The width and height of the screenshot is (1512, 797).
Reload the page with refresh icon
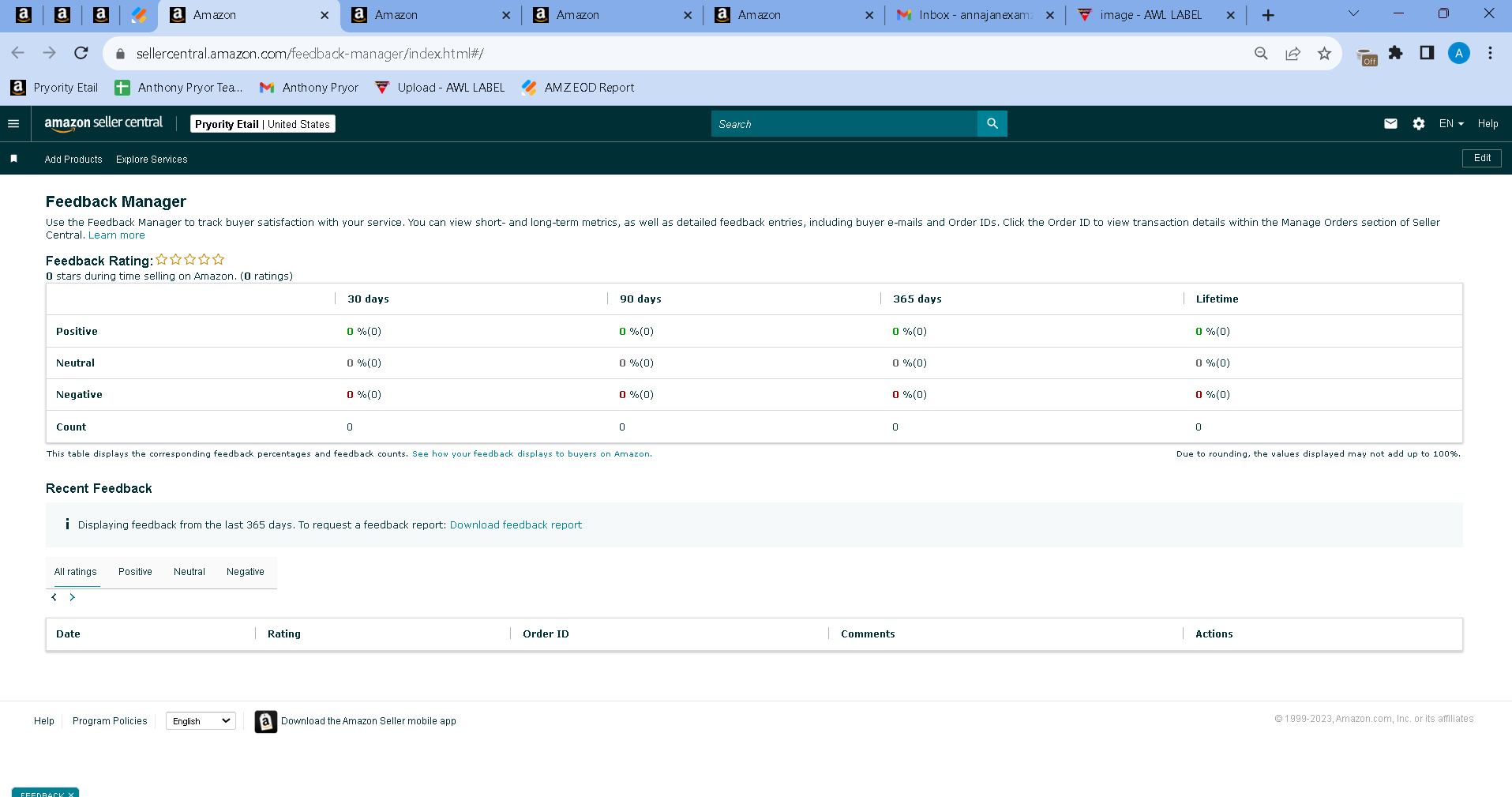click(x=81, y=53)
